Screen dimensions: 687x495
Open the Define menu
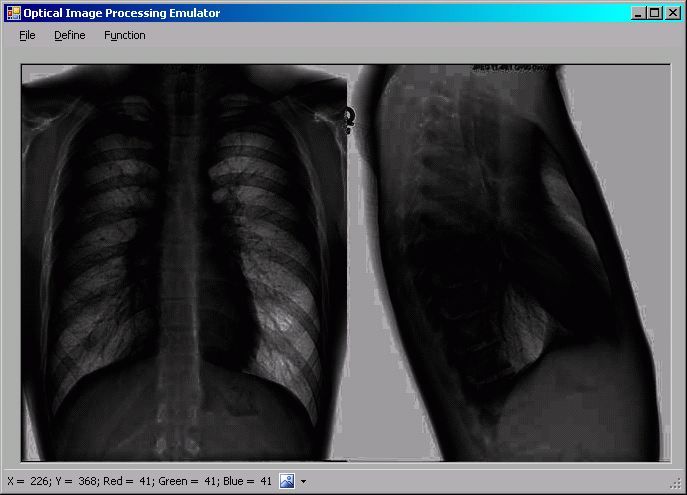pyautogui.click(x=70, y=35)
